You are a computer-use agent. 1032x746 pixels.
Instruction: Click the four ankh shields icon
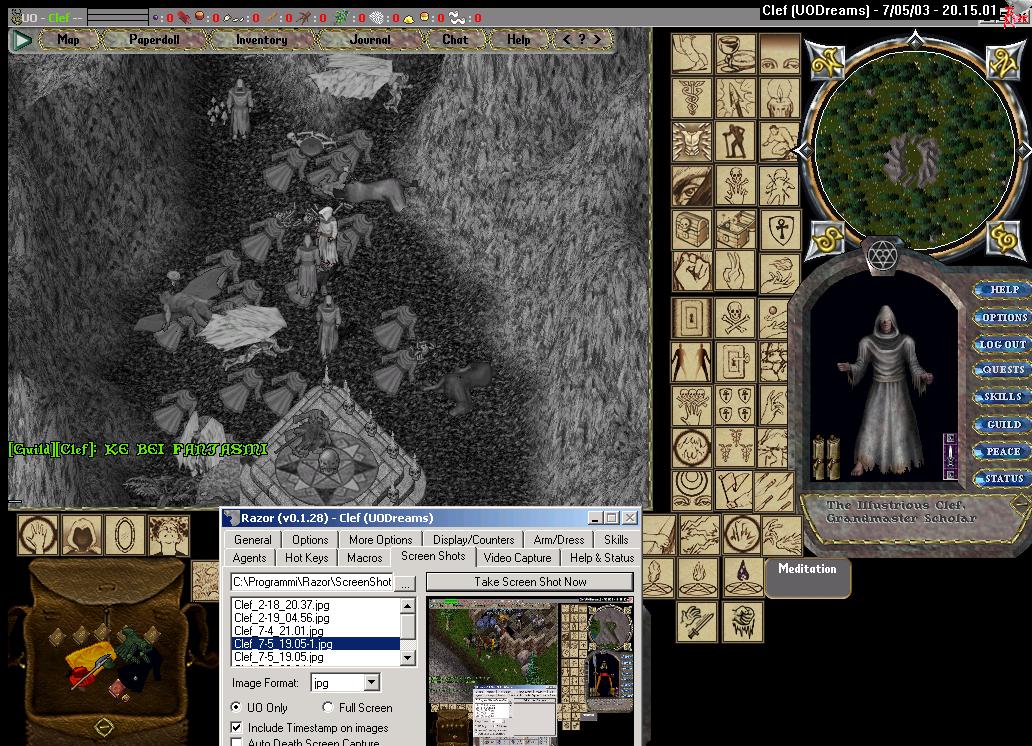(735, 405)
